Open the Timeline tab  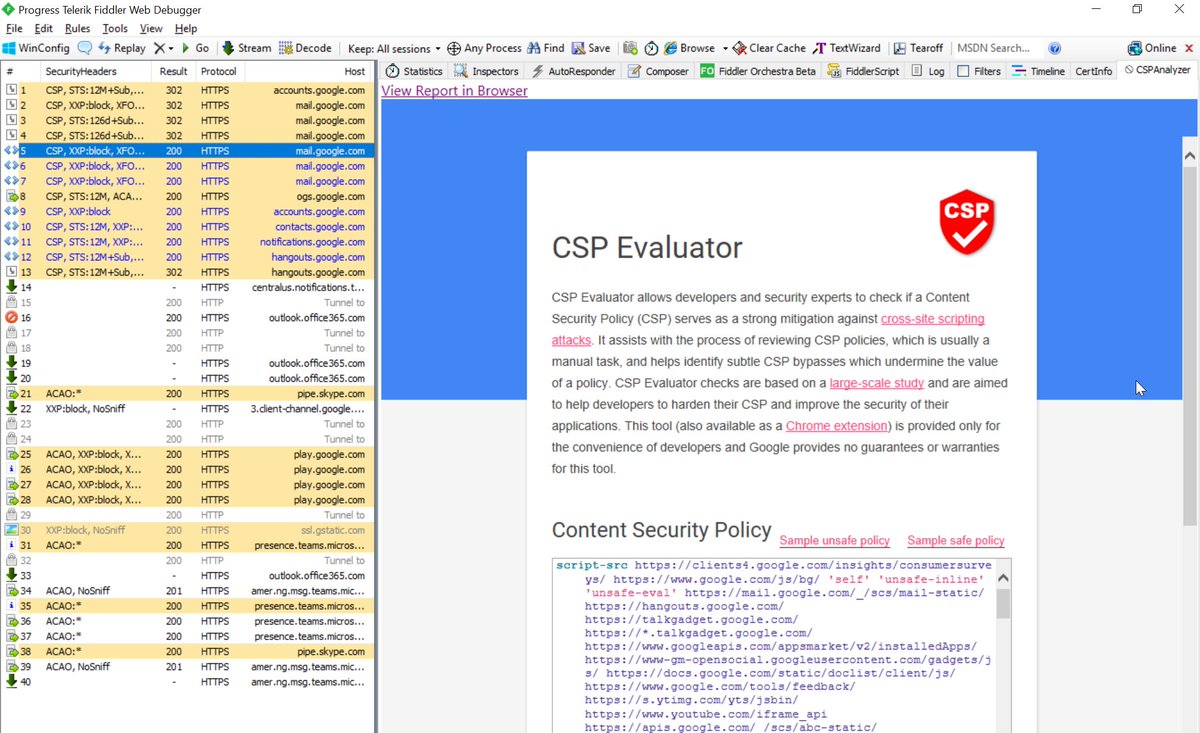[1038, 71]
